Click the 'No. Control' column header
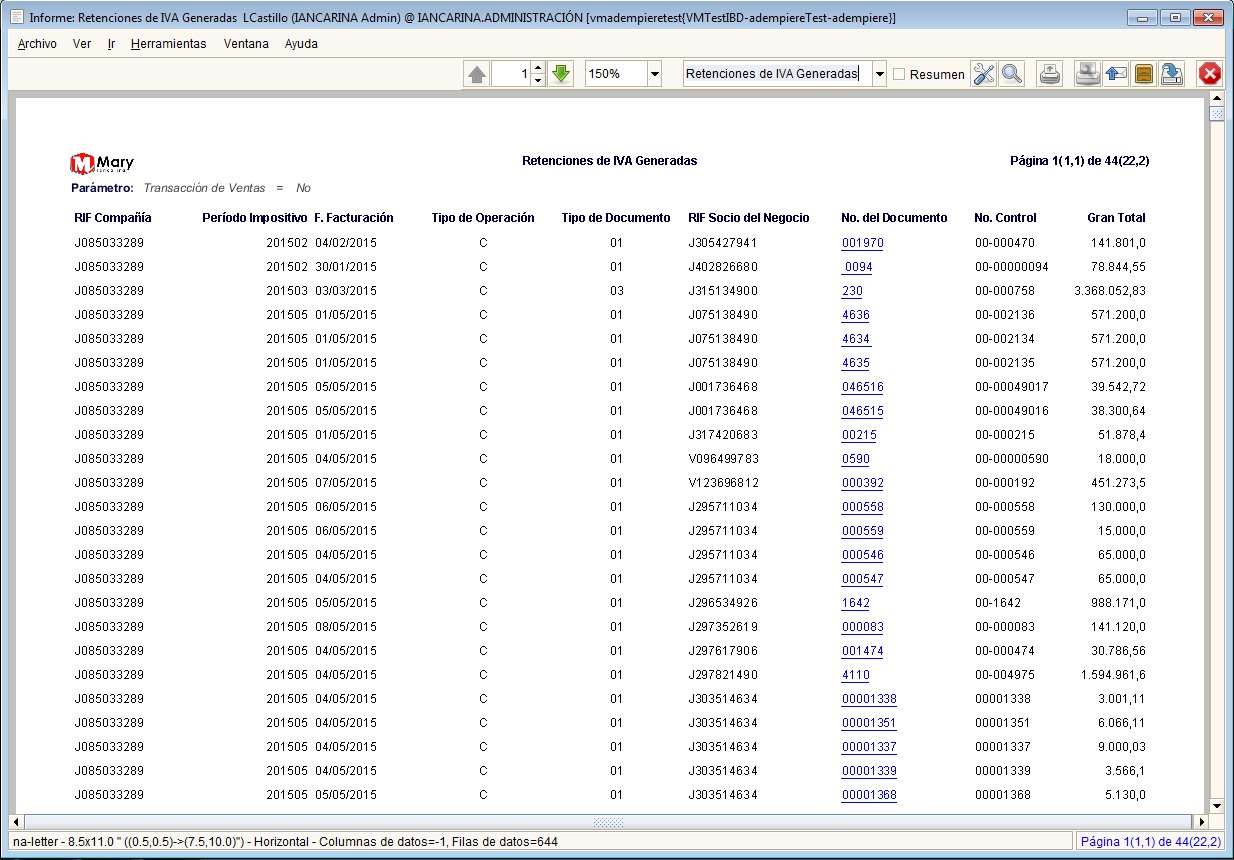1234x860 pixels. (x=1005, y=218)
